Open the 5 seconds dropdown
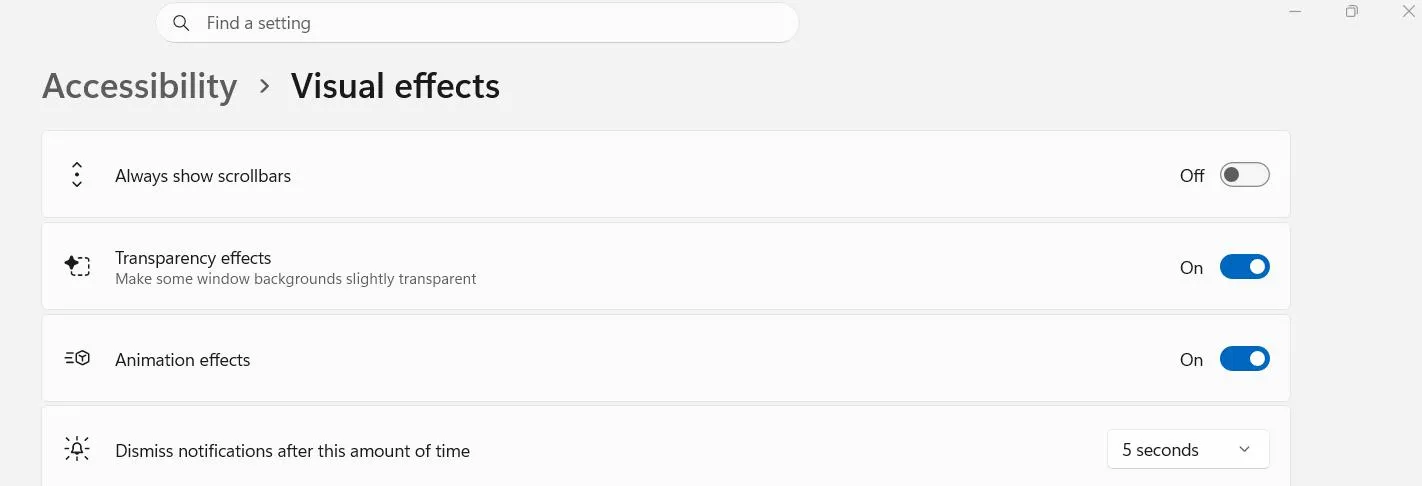Image resolution: width=1422 pixels, height=486 pixels. pos(1188,449)
